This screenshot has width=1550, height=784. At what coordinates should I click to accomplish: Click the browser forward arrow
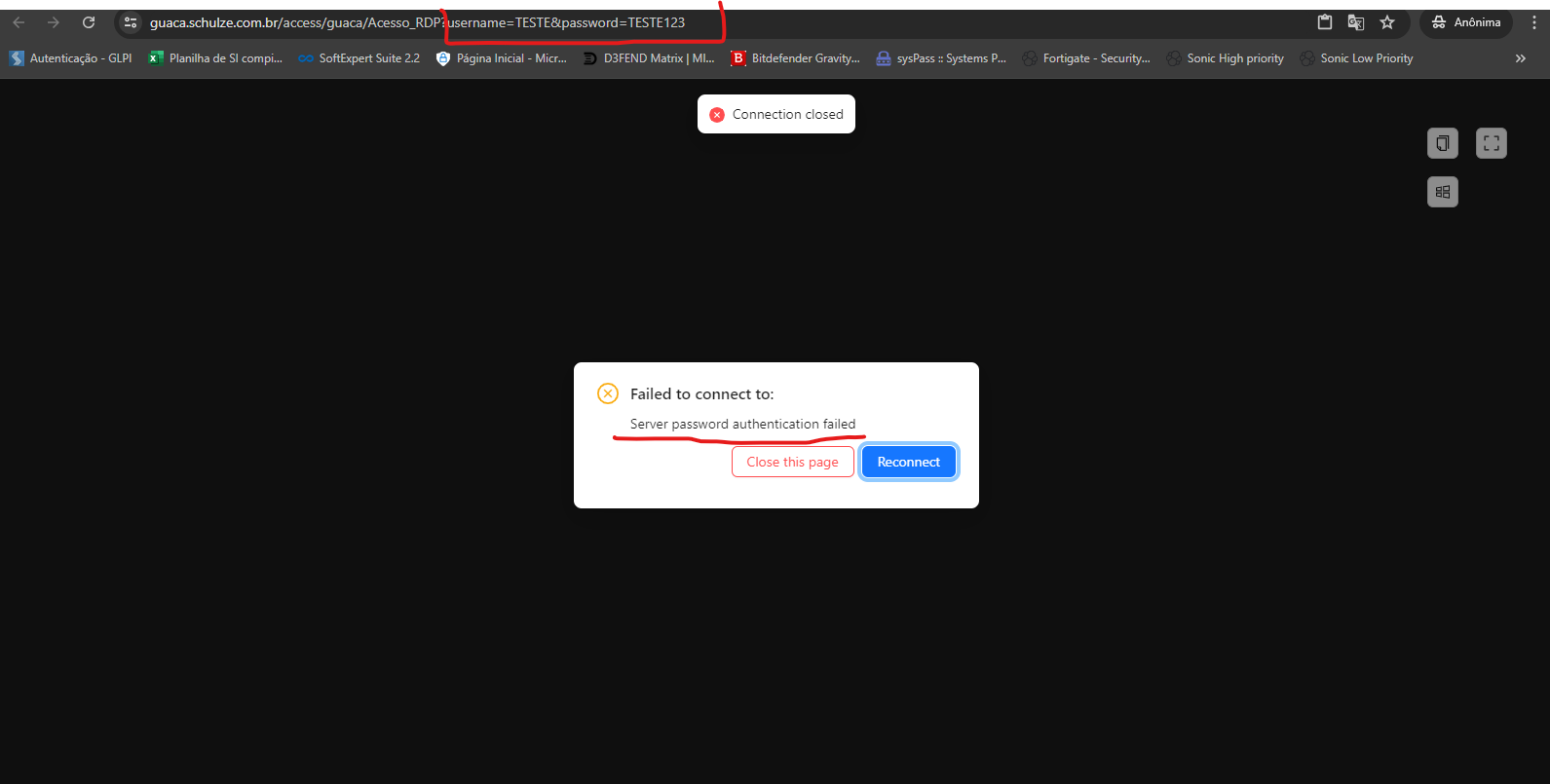click(54, 22)
